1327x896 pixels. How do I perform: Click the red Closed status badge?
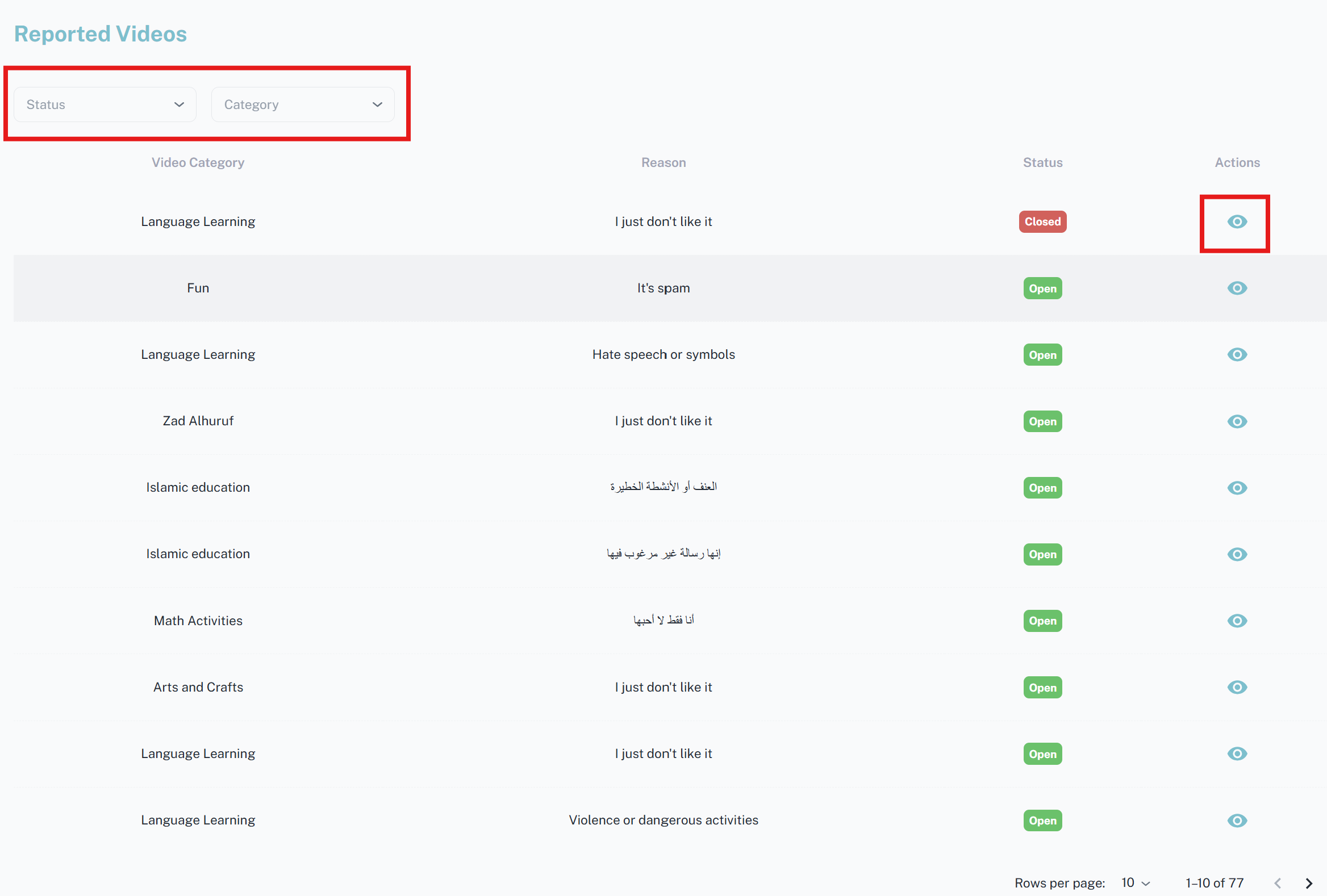[x=1042, y=221]
